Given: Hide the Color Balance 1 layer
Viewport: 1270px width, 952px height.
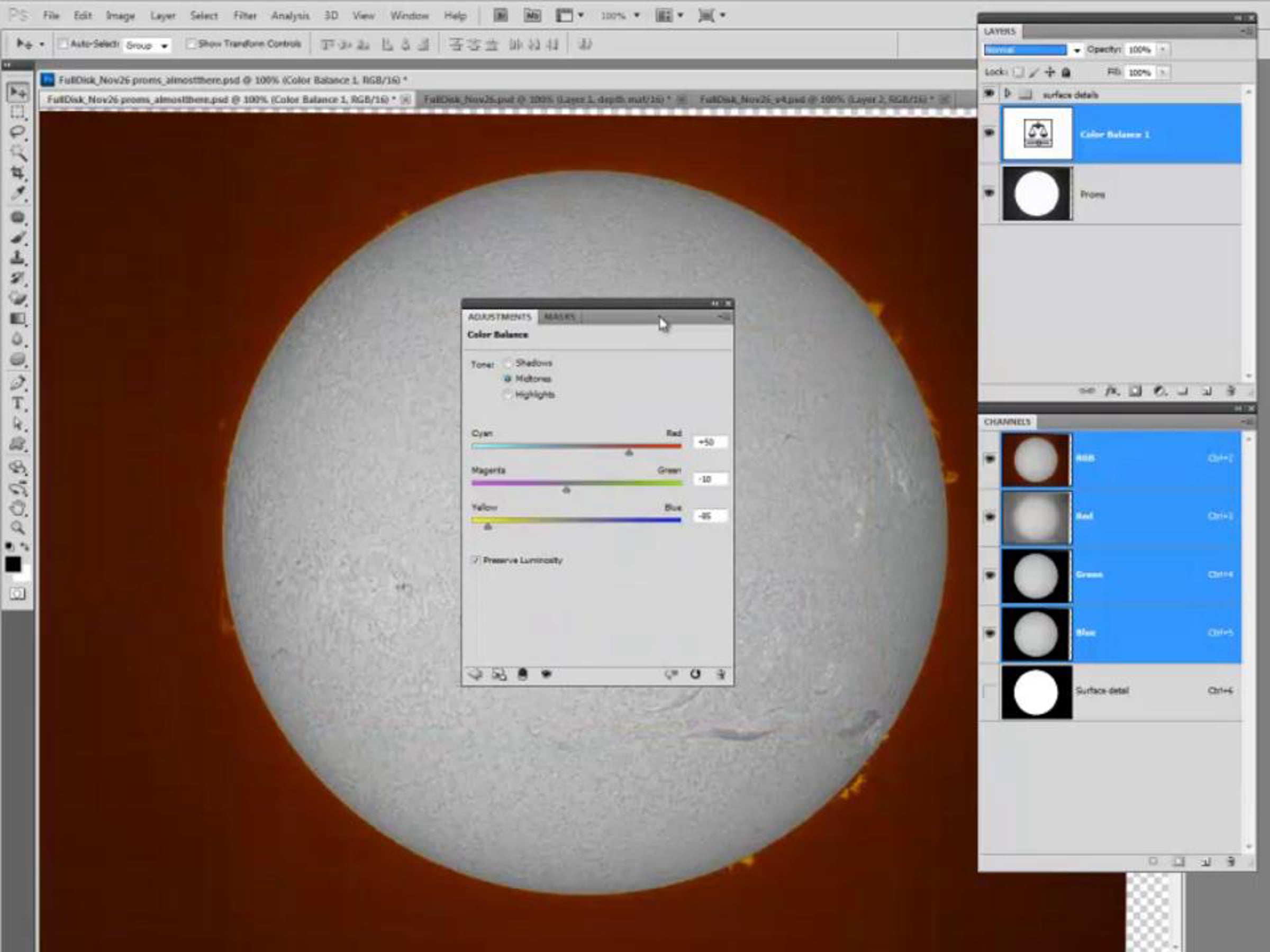Looking at the screenshot, I should [989, 133].
